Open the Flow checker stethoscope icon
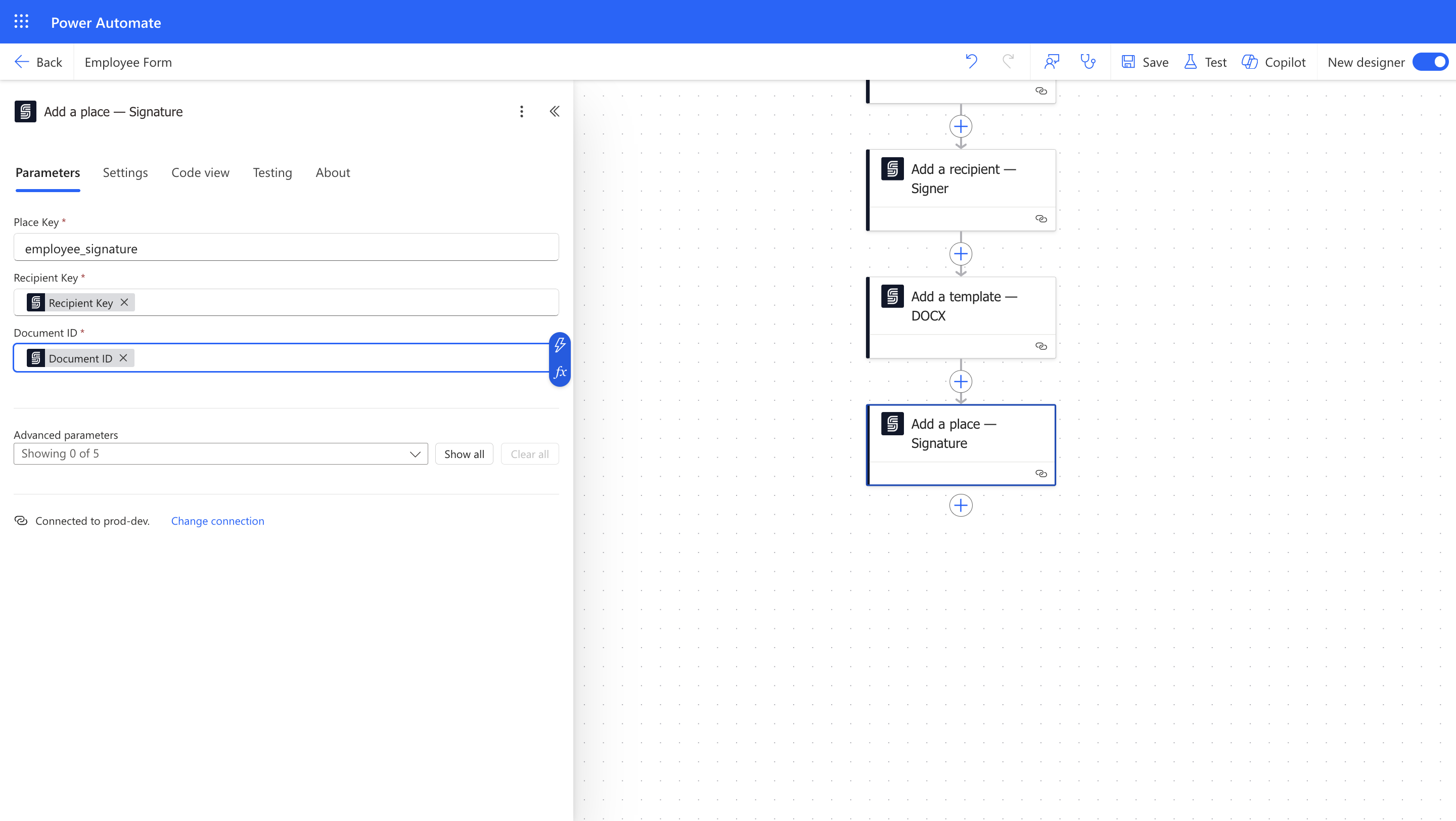This screenshot has height=821, width=1456. [1087, 62]
